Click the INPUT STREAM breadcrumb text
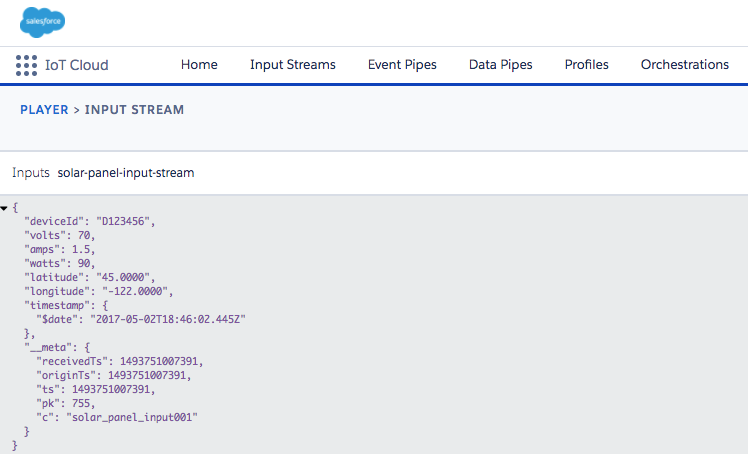The width and height of the screenshot is (748, 454). [134, 110]
